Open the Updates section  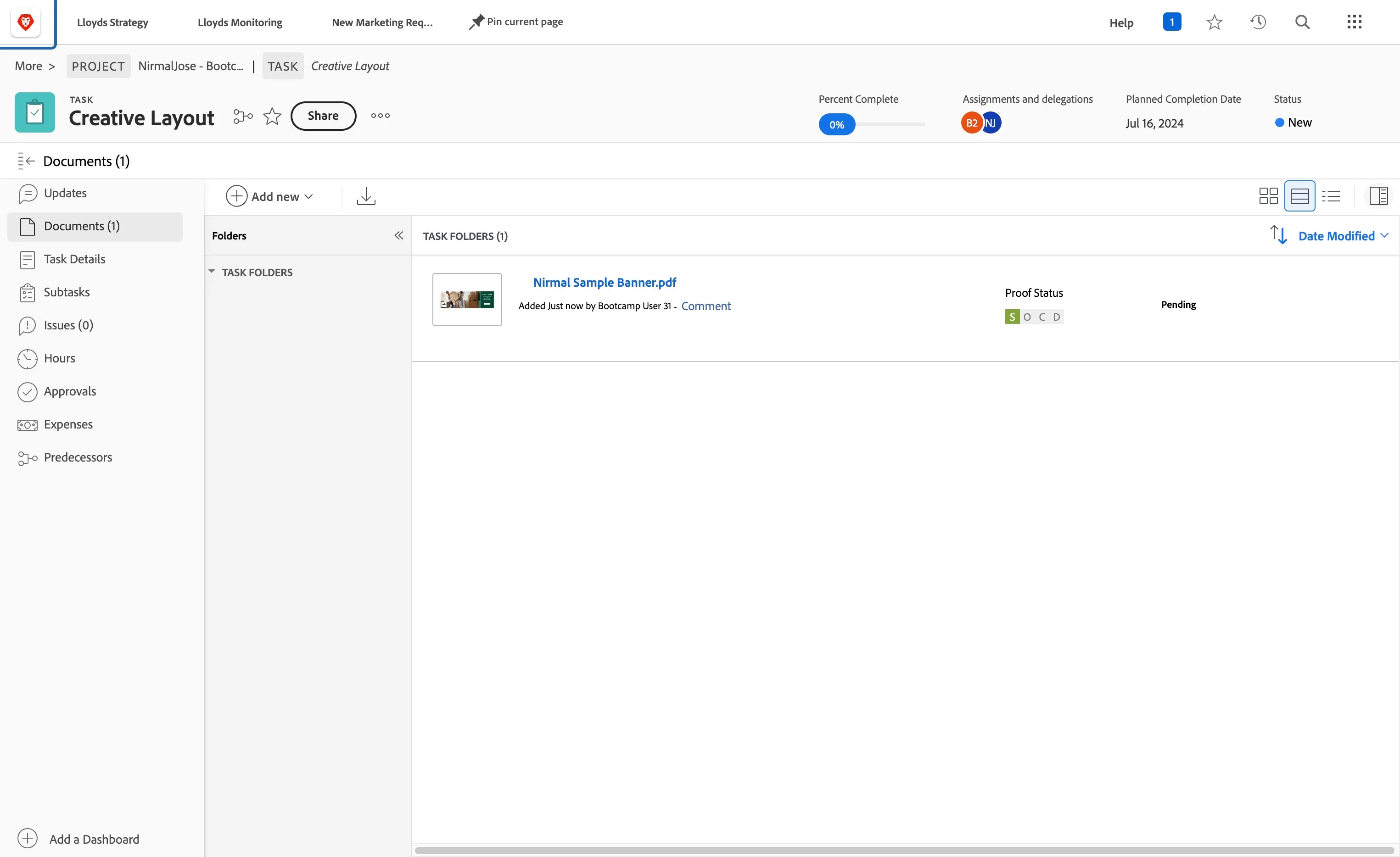point(95,193)
